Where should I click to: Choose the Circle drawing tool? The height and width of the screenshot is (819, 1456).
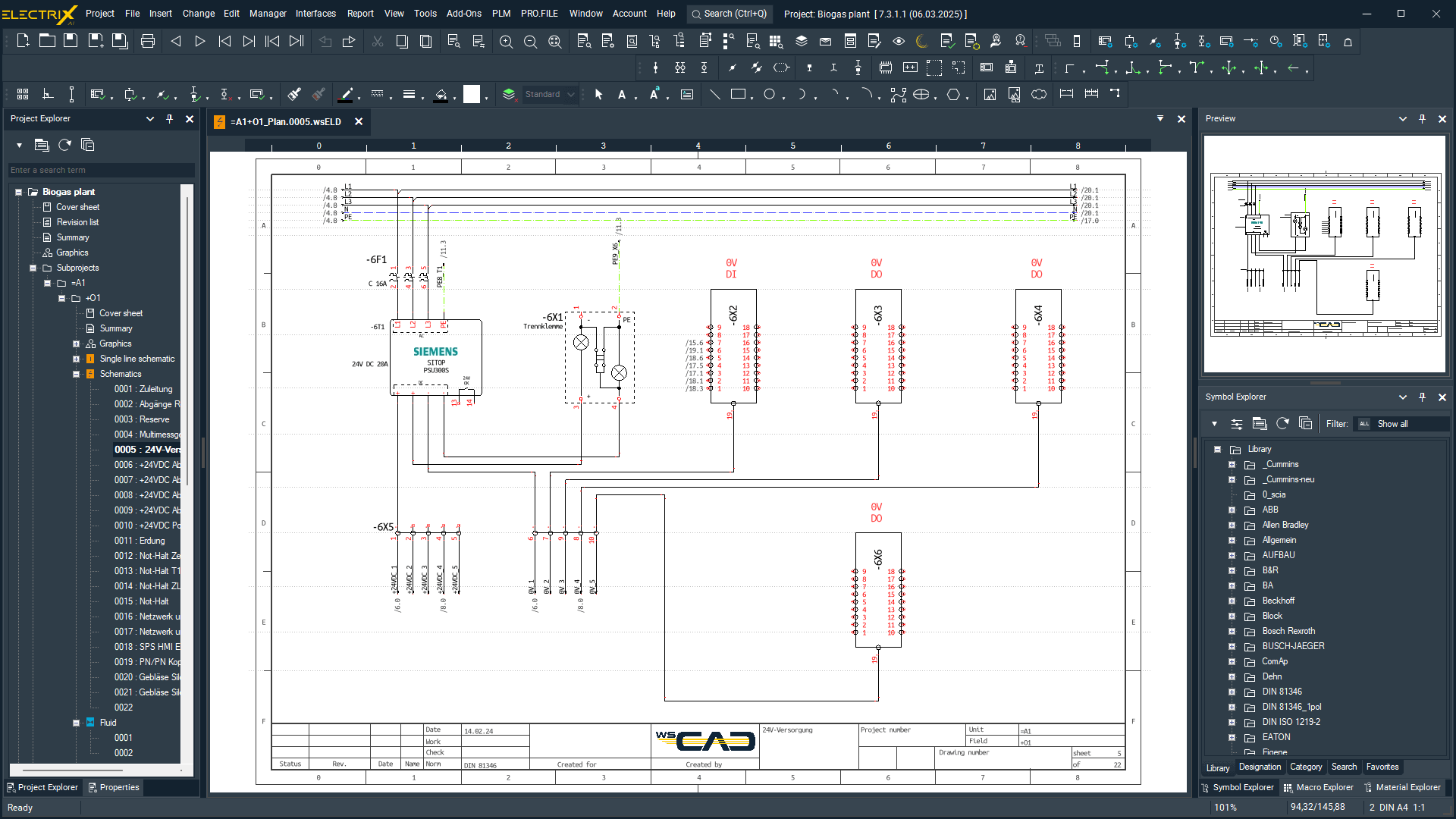tap(769, 94)
